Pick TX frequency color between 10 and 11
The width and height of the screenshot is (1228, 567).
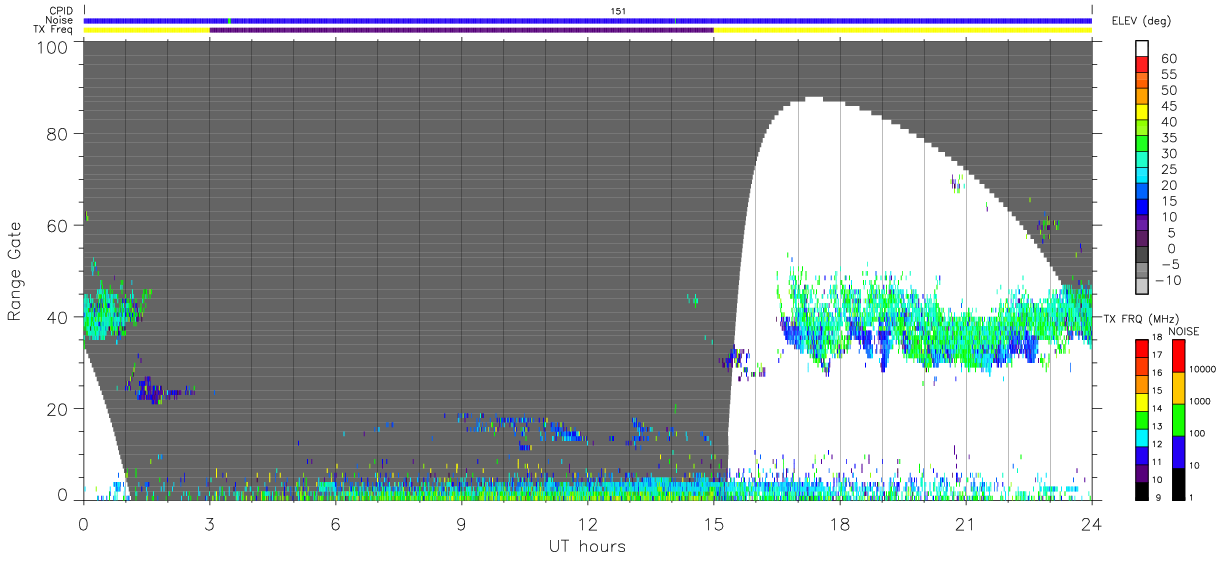tap(1142, 471)
